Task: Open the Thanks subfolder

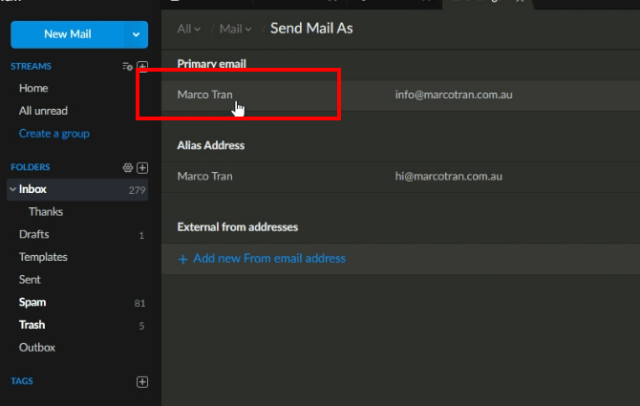Action: tap(46, 212)
